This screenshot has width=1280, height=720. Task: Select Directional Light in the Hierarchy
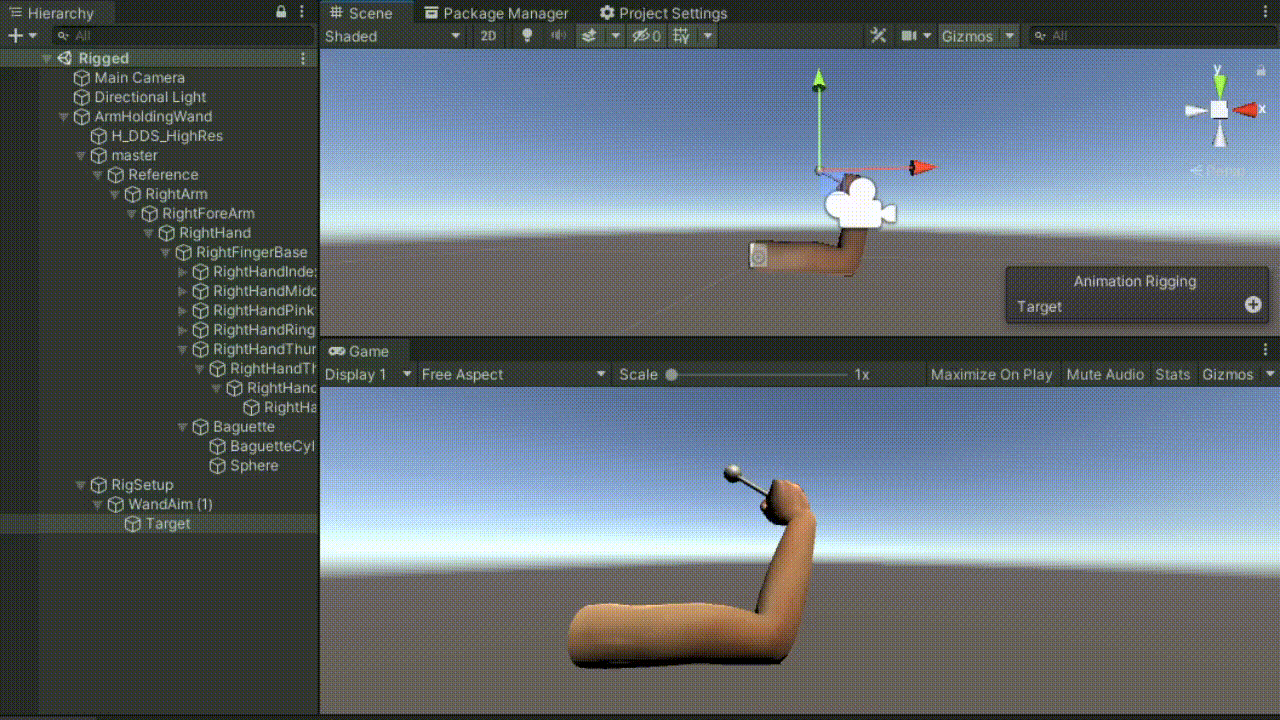pos(150,97)
